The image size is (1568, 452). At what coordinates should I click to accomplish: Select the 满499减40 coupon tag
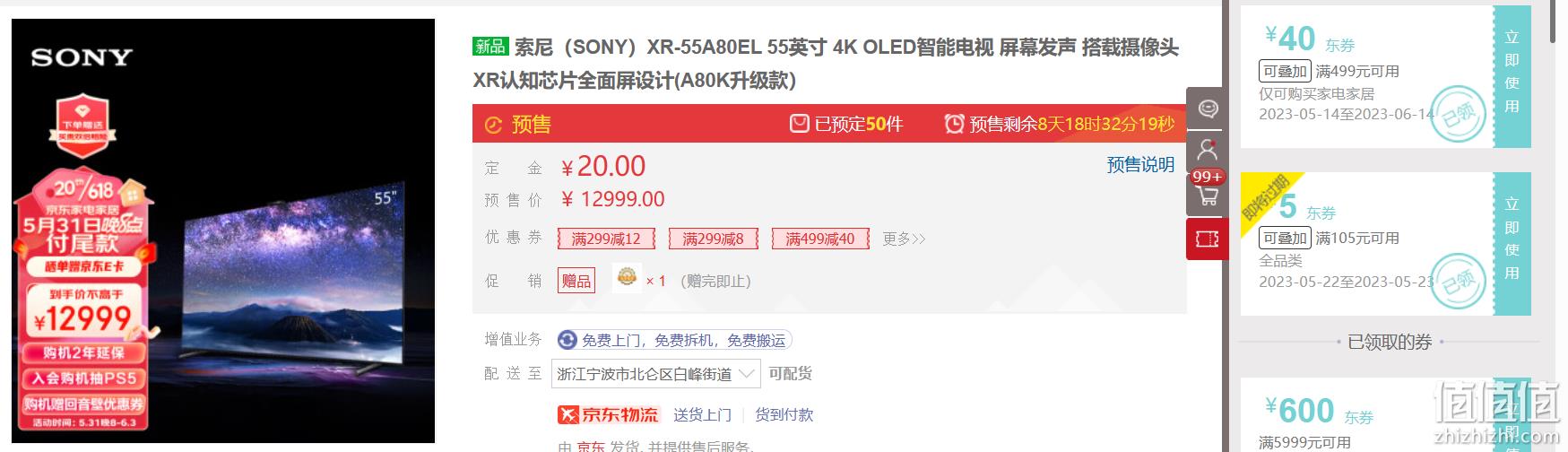pos(819,239)
